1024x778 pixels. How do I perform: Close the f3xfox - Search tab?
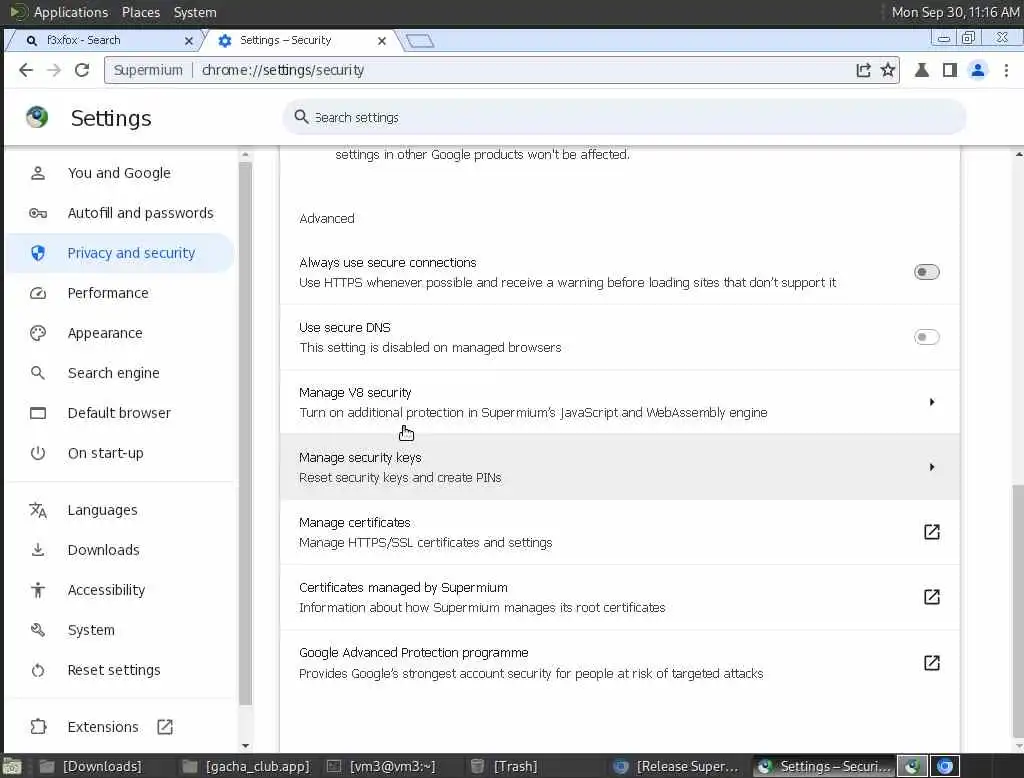point(189,41)
